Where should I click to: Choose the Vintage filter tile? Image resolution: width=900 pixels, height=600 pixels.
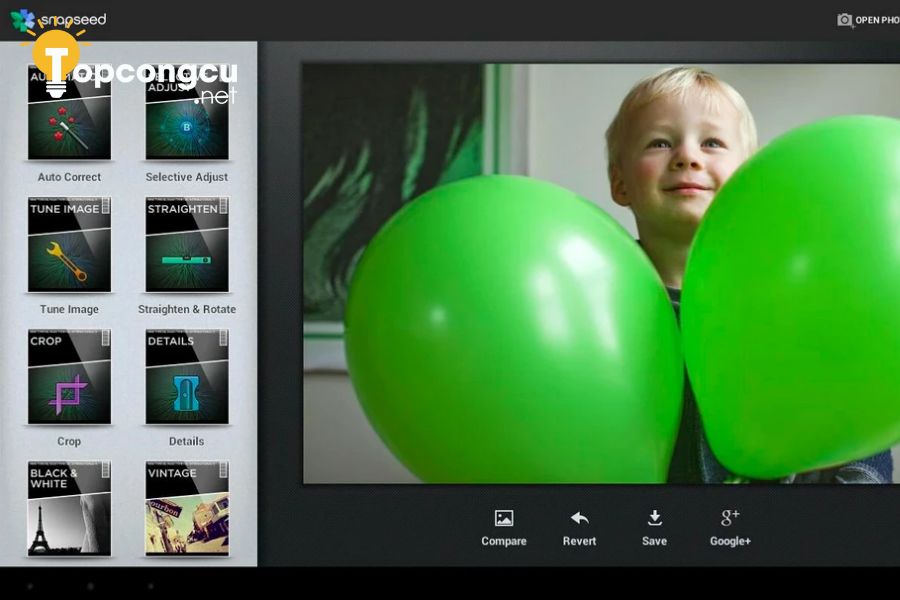click(x=187, y=509)
